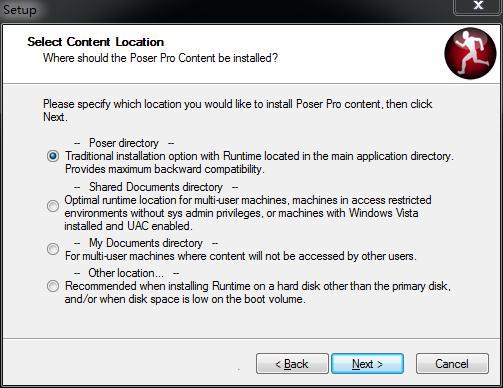
Task: Click the Select Content Location heading
Action: pos(96,42)
